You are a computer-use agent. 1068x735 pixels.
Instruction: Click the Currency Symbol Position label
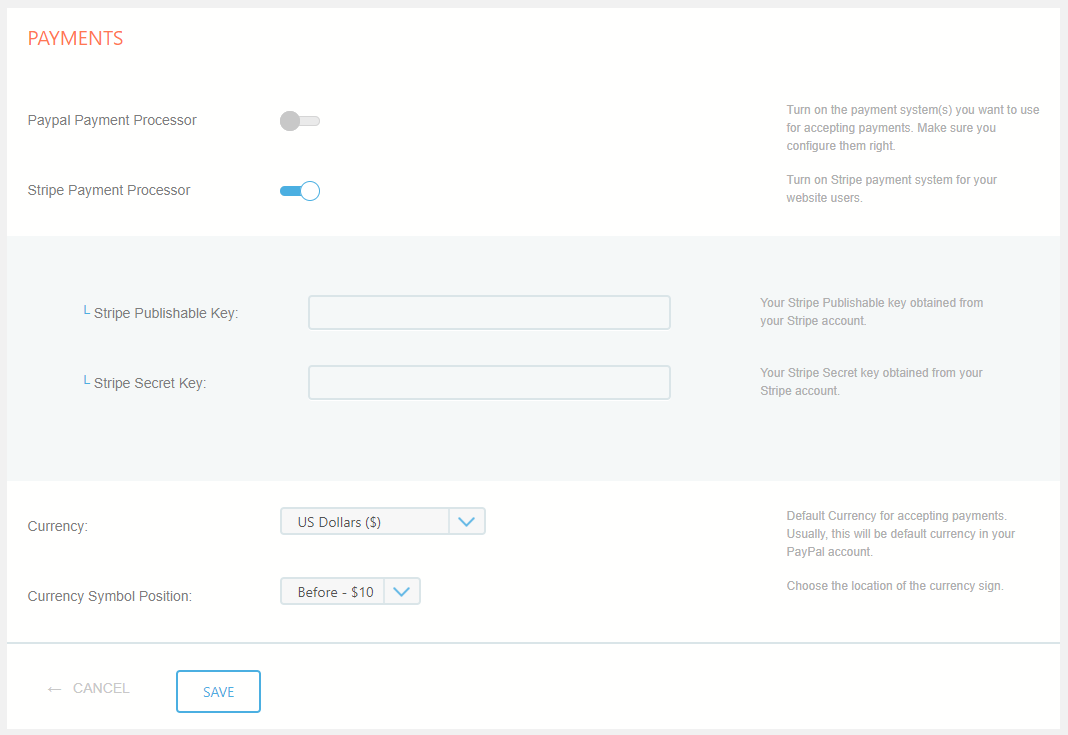pos(110,596)
